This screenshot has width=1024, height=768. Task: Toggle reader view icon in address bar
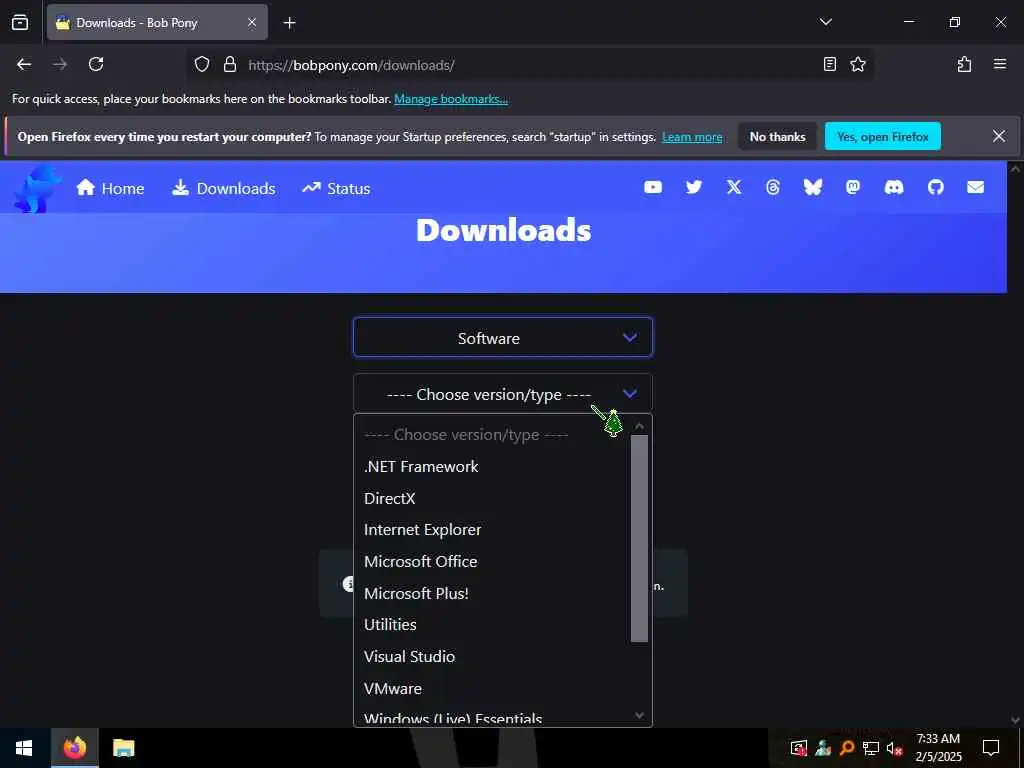point(829,64)
